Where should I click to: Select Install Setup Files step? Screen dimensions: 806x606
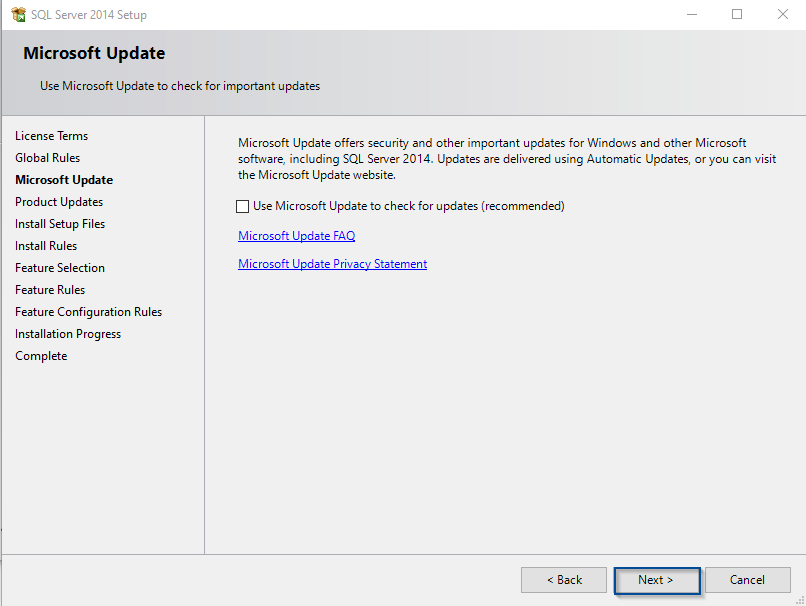60,224
